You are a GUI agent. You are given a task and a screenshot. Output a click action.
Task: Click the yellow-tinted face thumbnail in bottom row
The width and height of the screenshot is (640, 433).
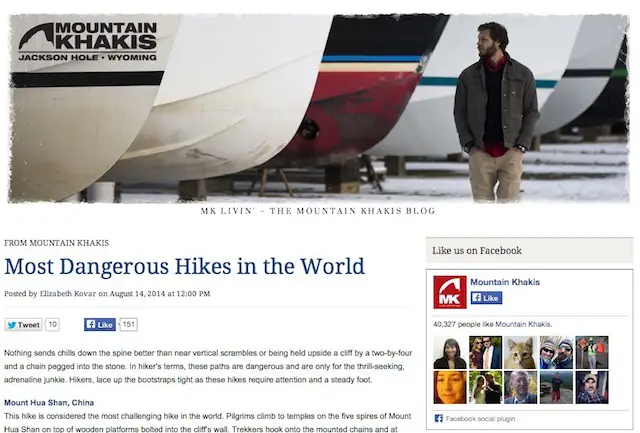[x=450, y=387]
